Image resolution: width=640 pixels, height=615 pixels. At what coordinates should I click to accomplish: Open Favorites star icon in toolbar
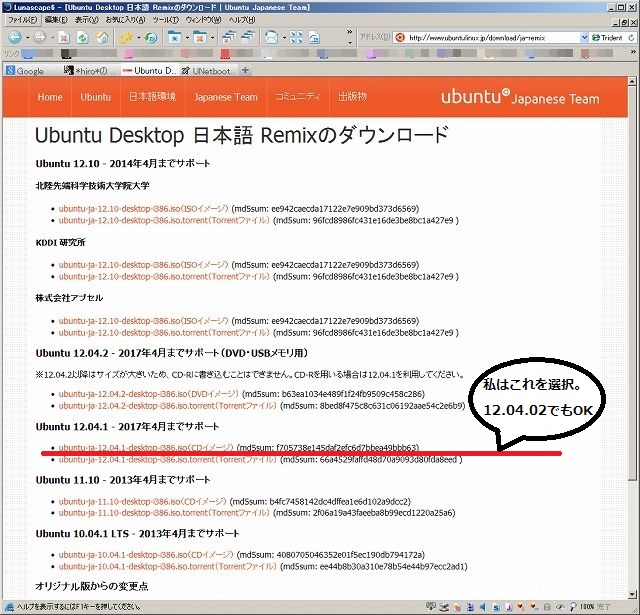coord(125,38)
